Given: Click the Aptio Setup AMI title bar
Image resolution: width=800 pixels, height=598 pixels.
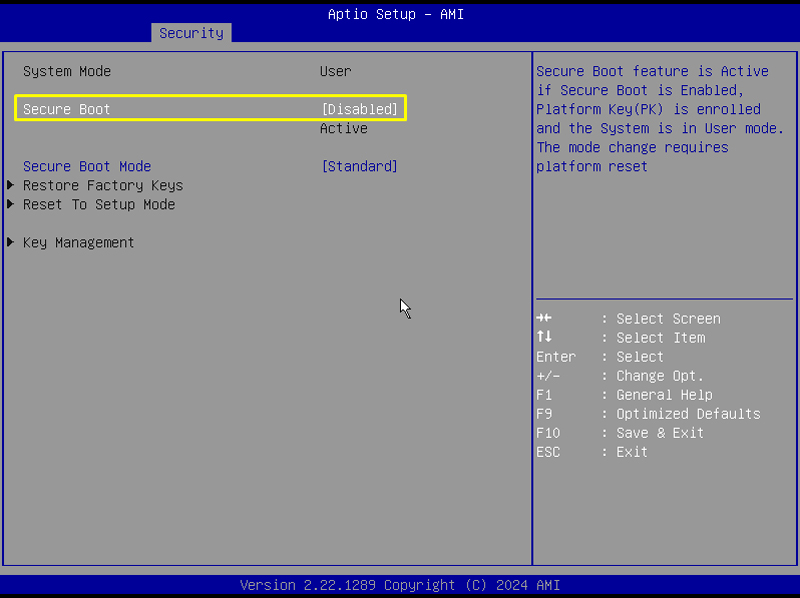Looking at the screenshot, I should pos(396,14).
